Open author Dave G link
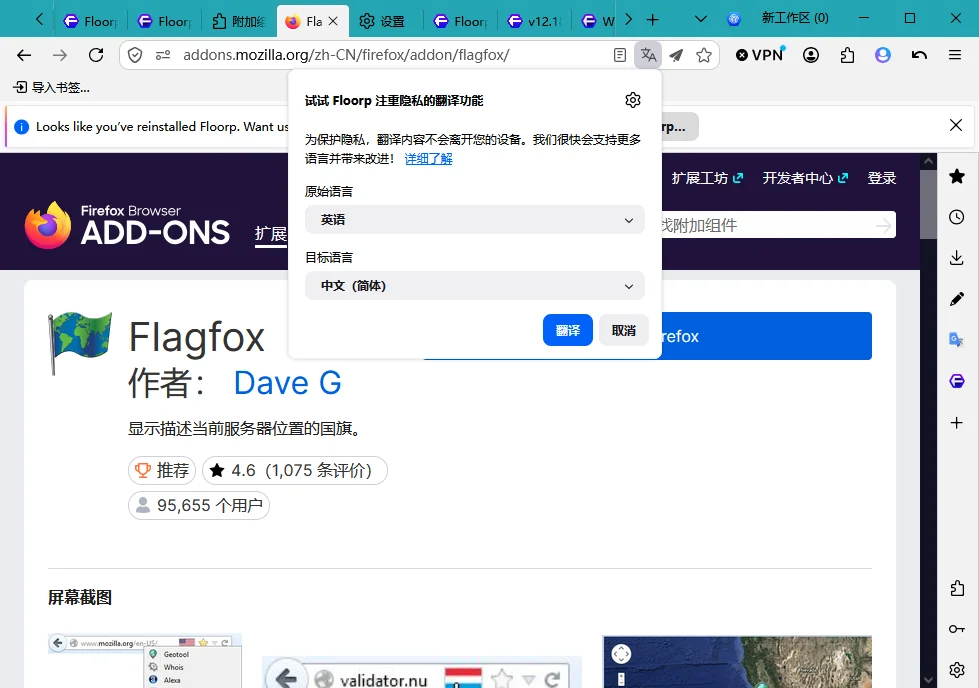Viewport: 979px width, 688px height. tap(287, 383)
